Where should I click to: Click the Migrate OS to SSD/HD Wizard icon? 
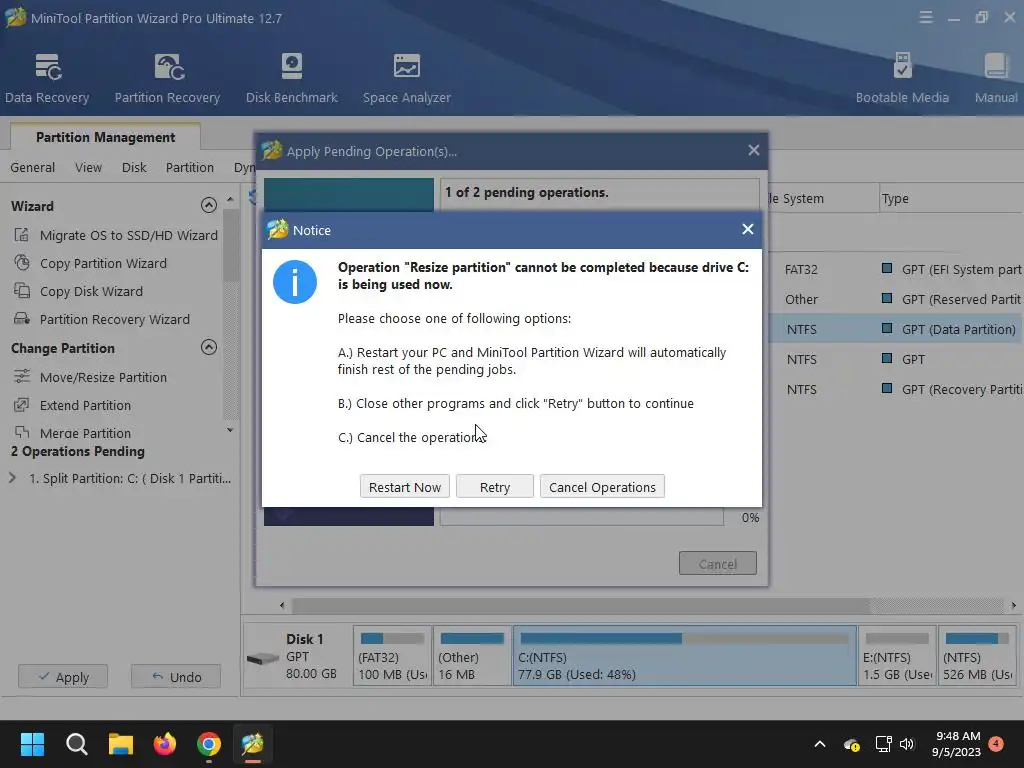(x=22, y=234)
